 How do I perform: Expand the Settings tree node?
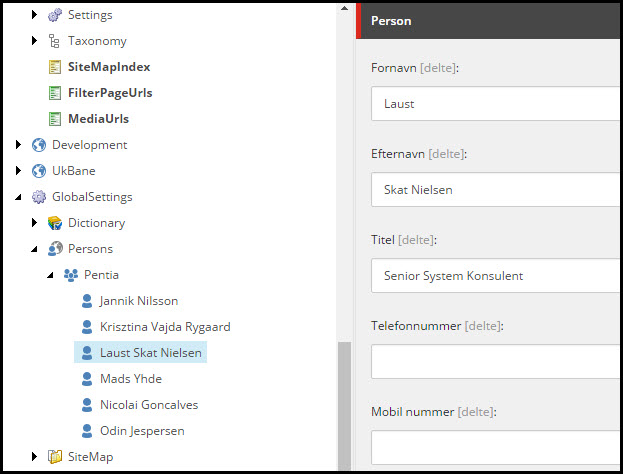point(35,15)
